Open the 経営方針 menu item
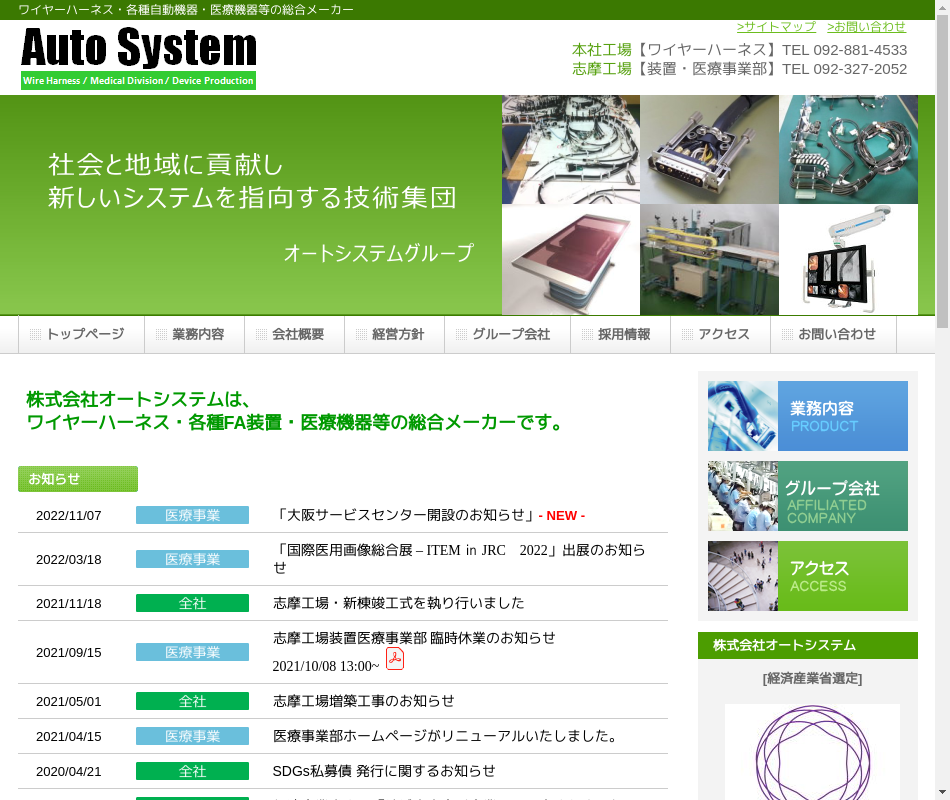The image size is (950, 800). 394,335
